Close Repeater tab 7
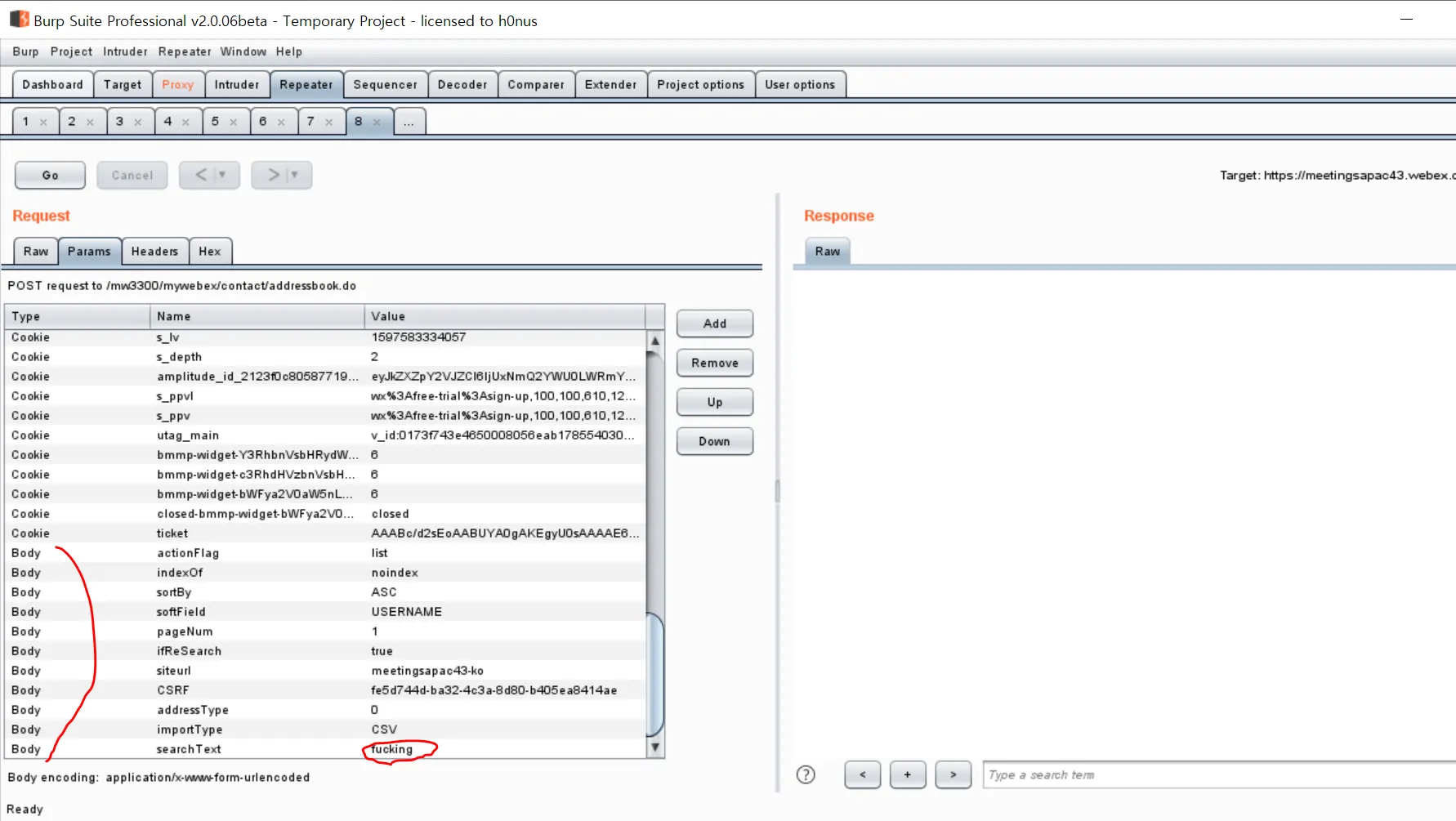1456x821 pixels. coord(329,123)
